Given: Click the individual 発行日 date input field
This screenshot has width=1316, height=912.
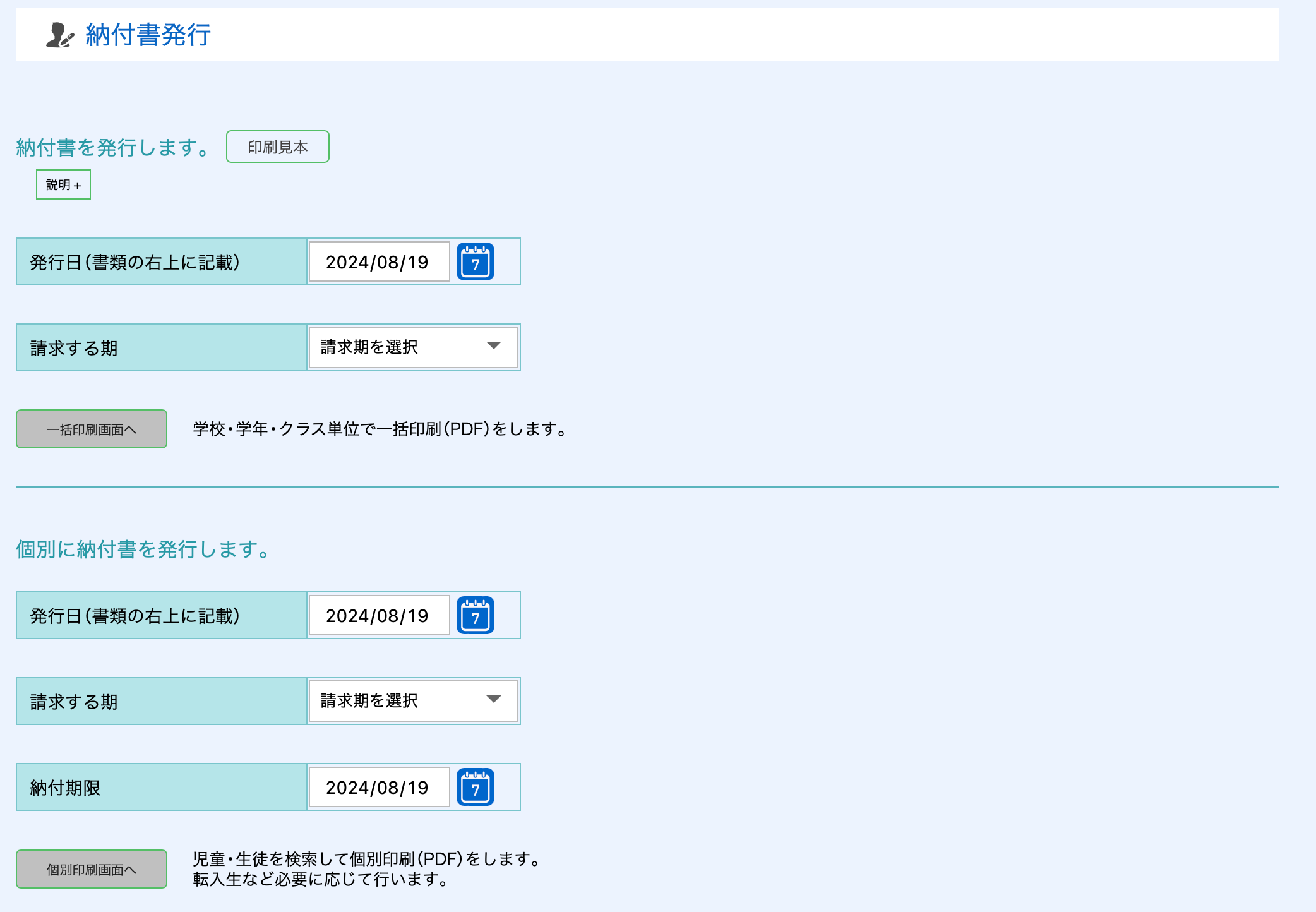Looking at the screenshot, I should pos(379,615).
